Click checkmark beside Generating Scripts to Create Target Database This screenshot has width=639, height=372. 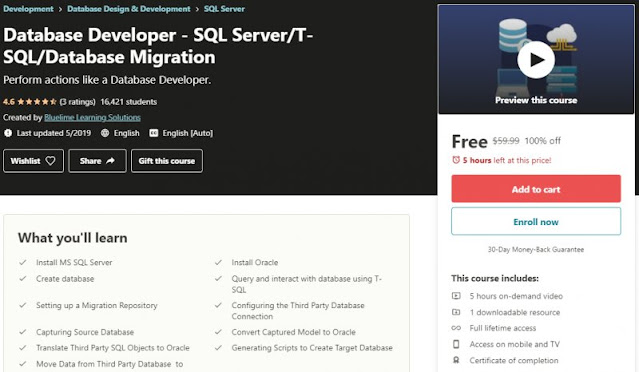click(x=218, y=348)
